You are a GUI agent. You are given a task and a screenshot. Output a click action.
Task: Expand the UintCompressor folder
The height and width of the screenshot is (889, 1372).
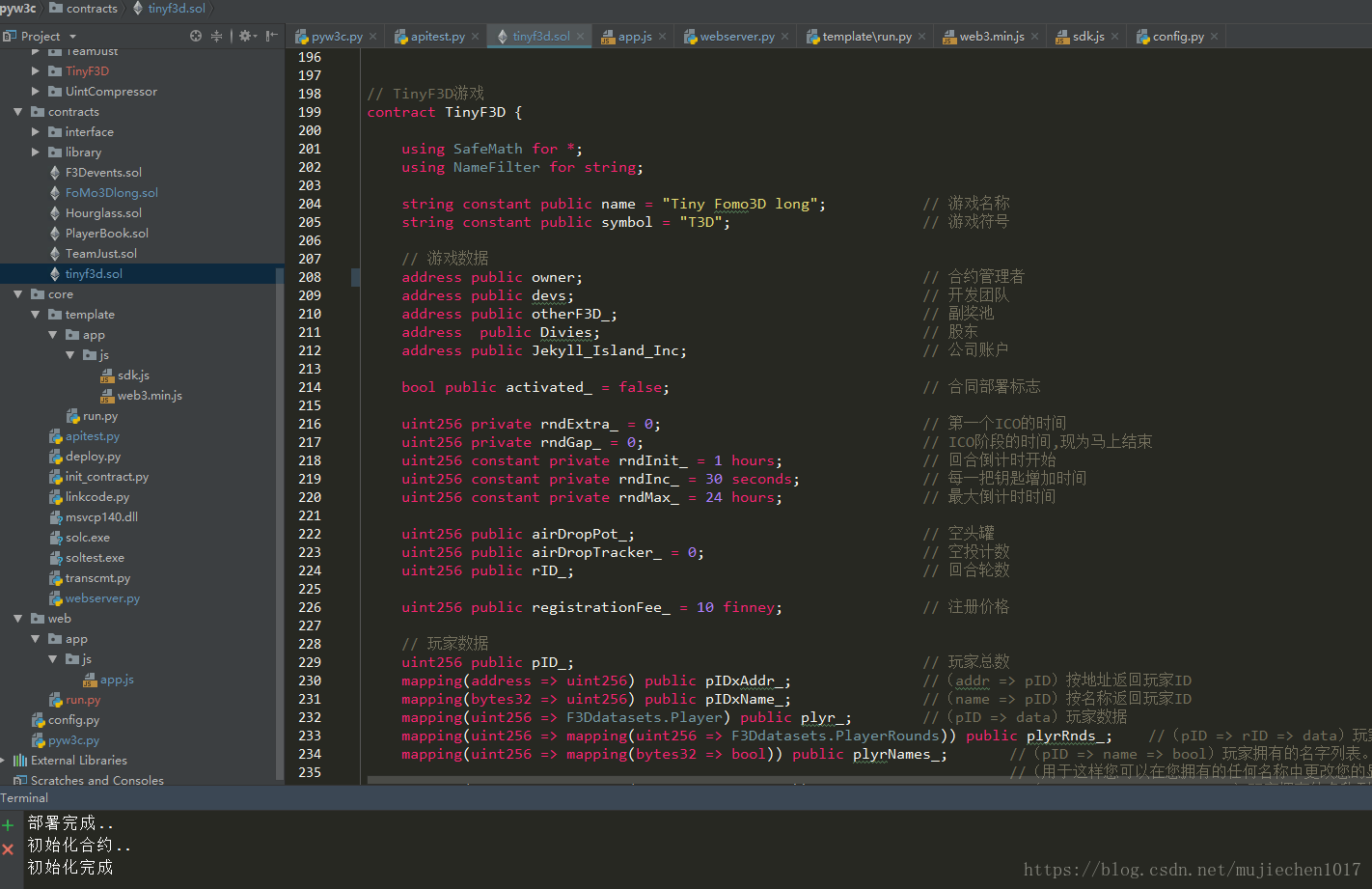click(x=36, y=92)
